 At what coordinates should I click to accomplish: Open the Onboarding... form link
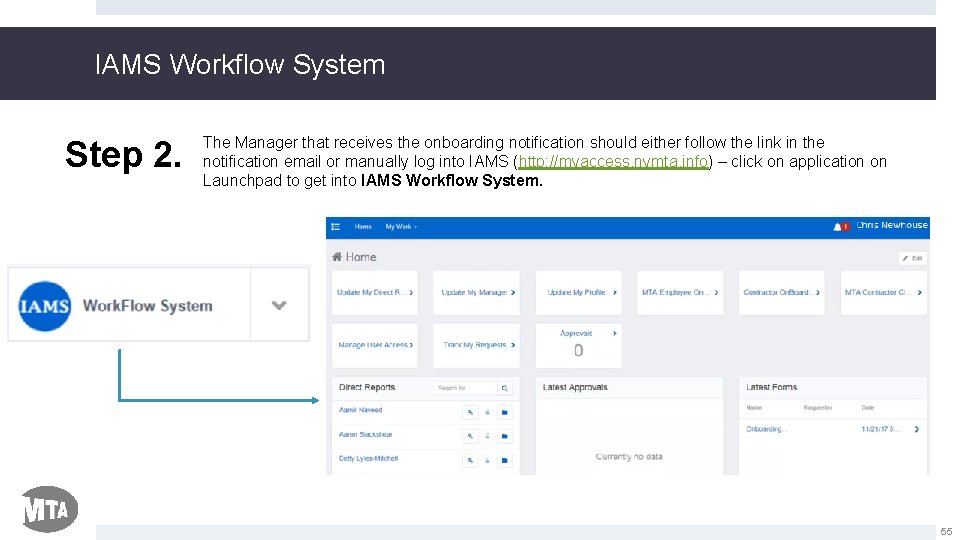point(767,429)
